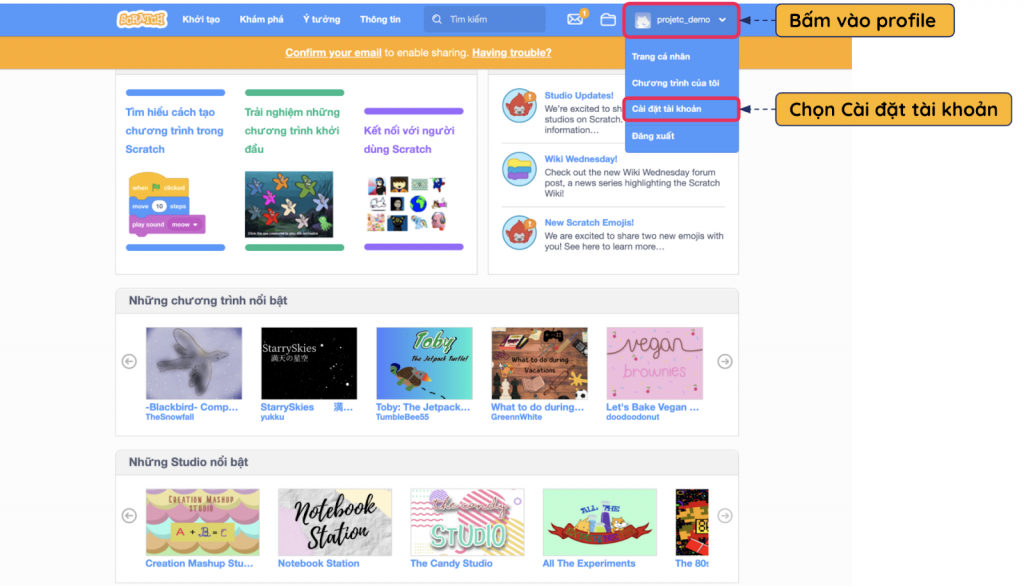Open the New Scratch Emojis! news title

click(589, 223)
